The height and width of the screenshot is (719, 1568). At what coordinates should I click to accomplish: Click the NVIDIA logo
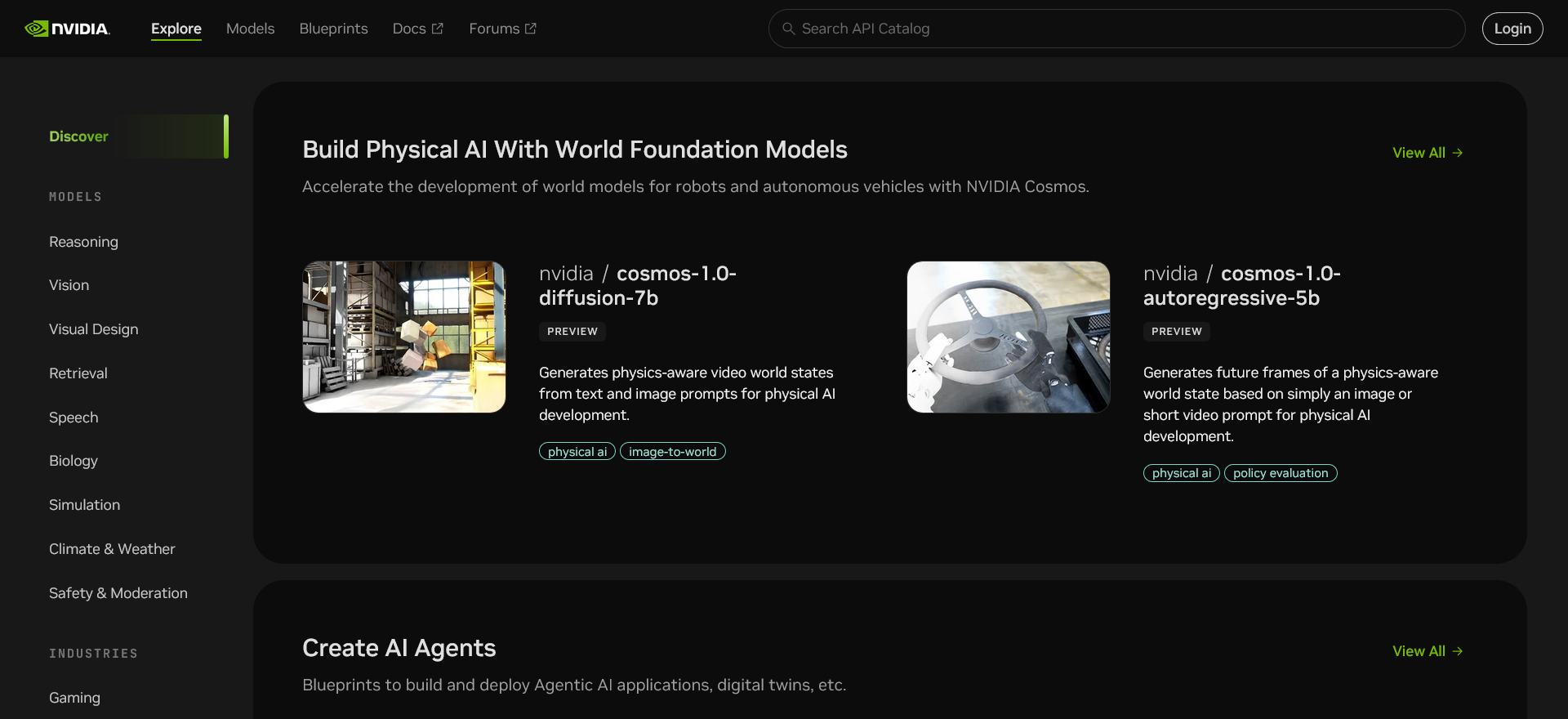click(x=67, y=29)
